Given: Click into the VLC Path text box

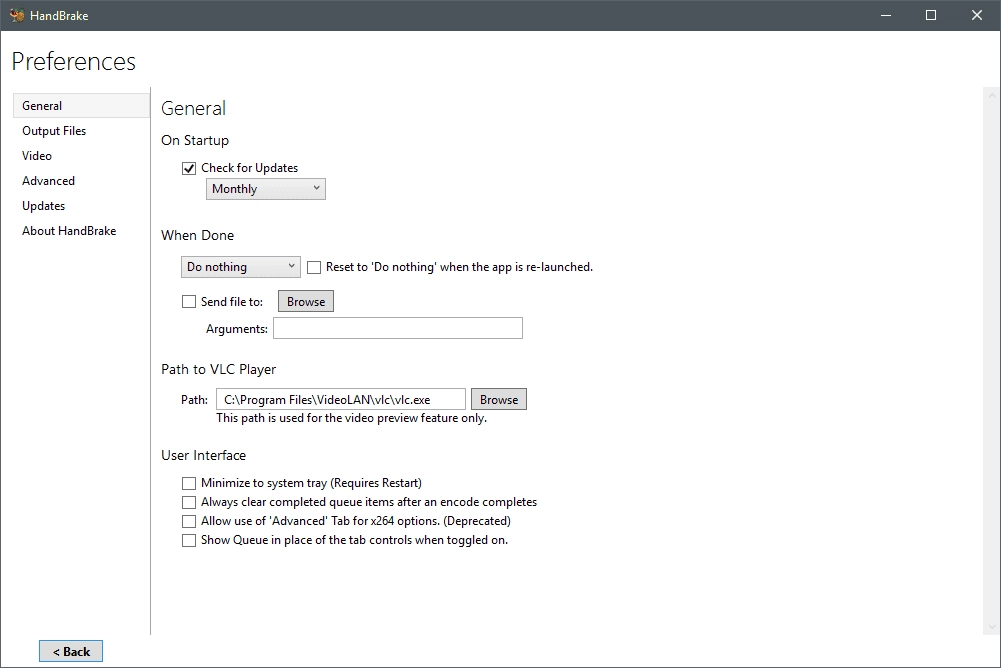Looking at the screenshot, I should [341, 400].
